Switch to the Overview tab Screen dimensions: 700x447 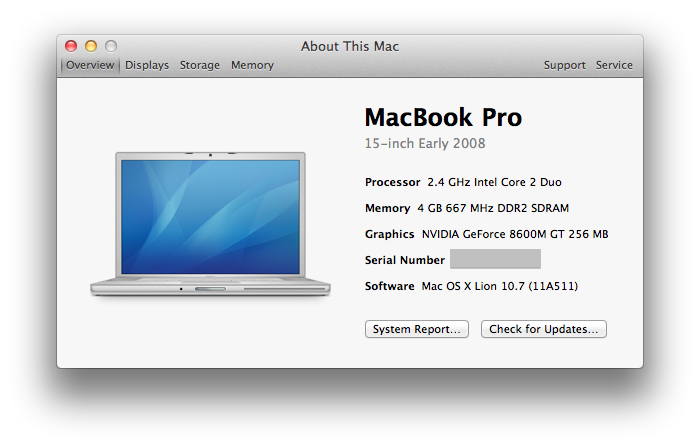pos(90,65)
